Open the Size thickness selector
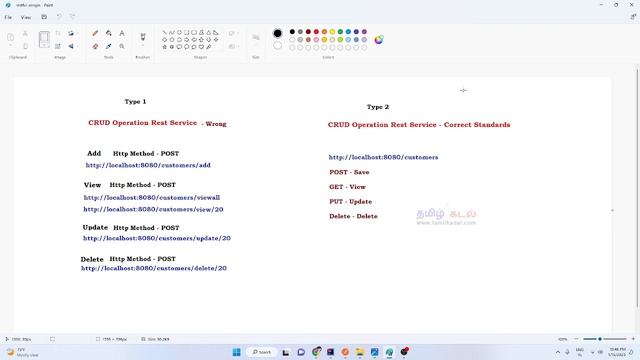Image resolution: width=640 pixels, height=360 pixels. [x=256, y=38]
